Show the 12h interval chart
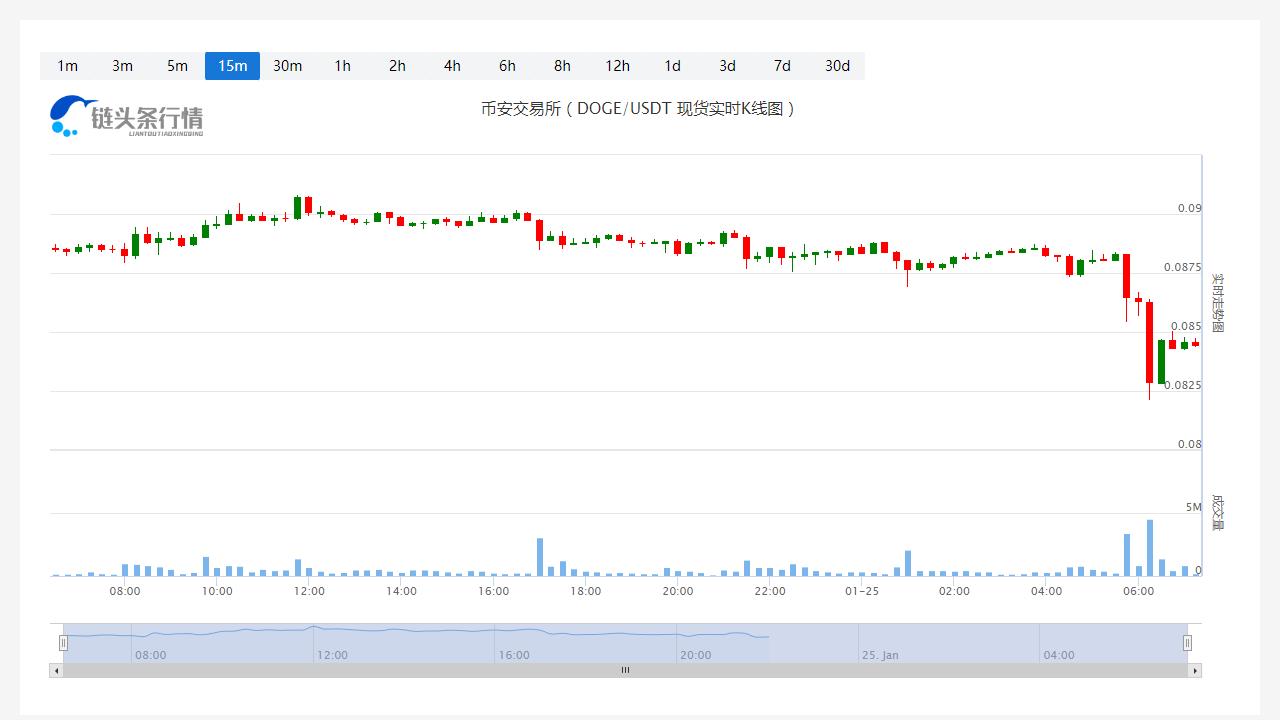 tap(617, 66)
